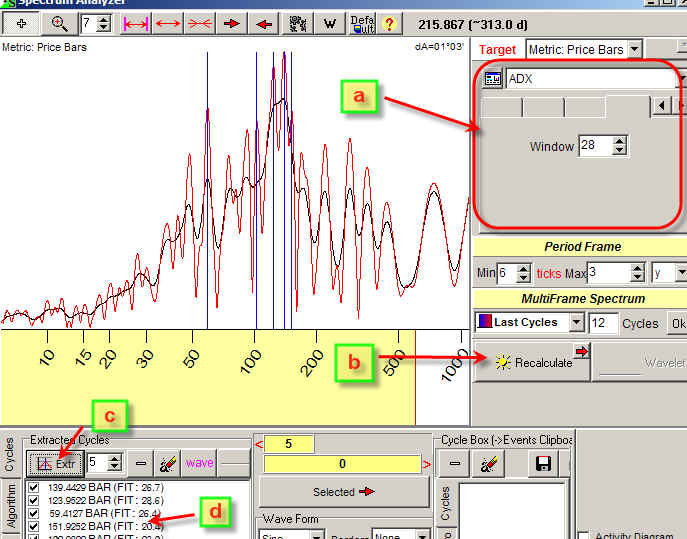The height and width of the screenshot is (539, 687).
Task: Click the MultiFrame Cycles count field
Action: (602, 323)
